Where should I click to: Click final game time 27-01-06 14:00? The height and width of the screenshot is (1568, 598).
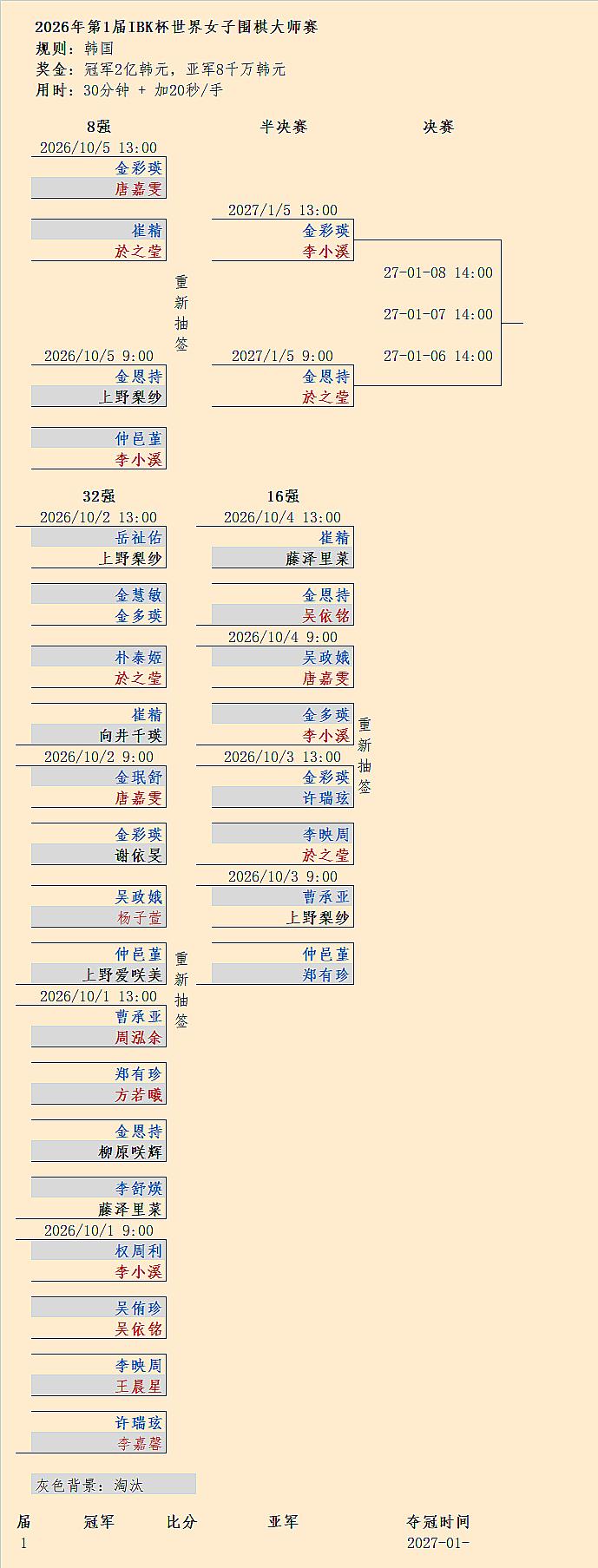coord(438,356)
